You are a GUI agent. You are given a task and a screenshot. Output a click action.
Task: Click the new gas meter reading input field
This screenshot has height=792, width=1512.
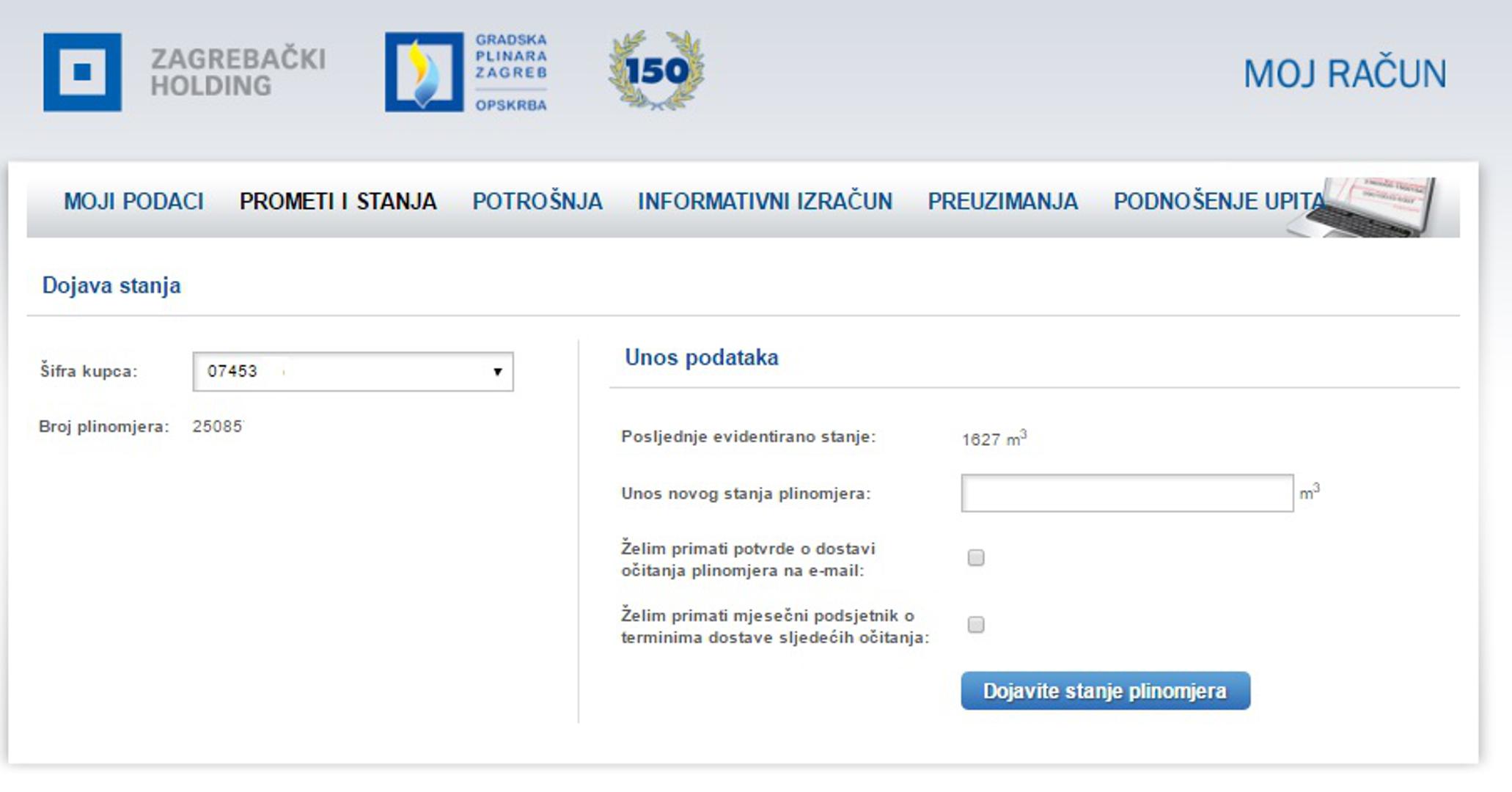point(1126,494)
